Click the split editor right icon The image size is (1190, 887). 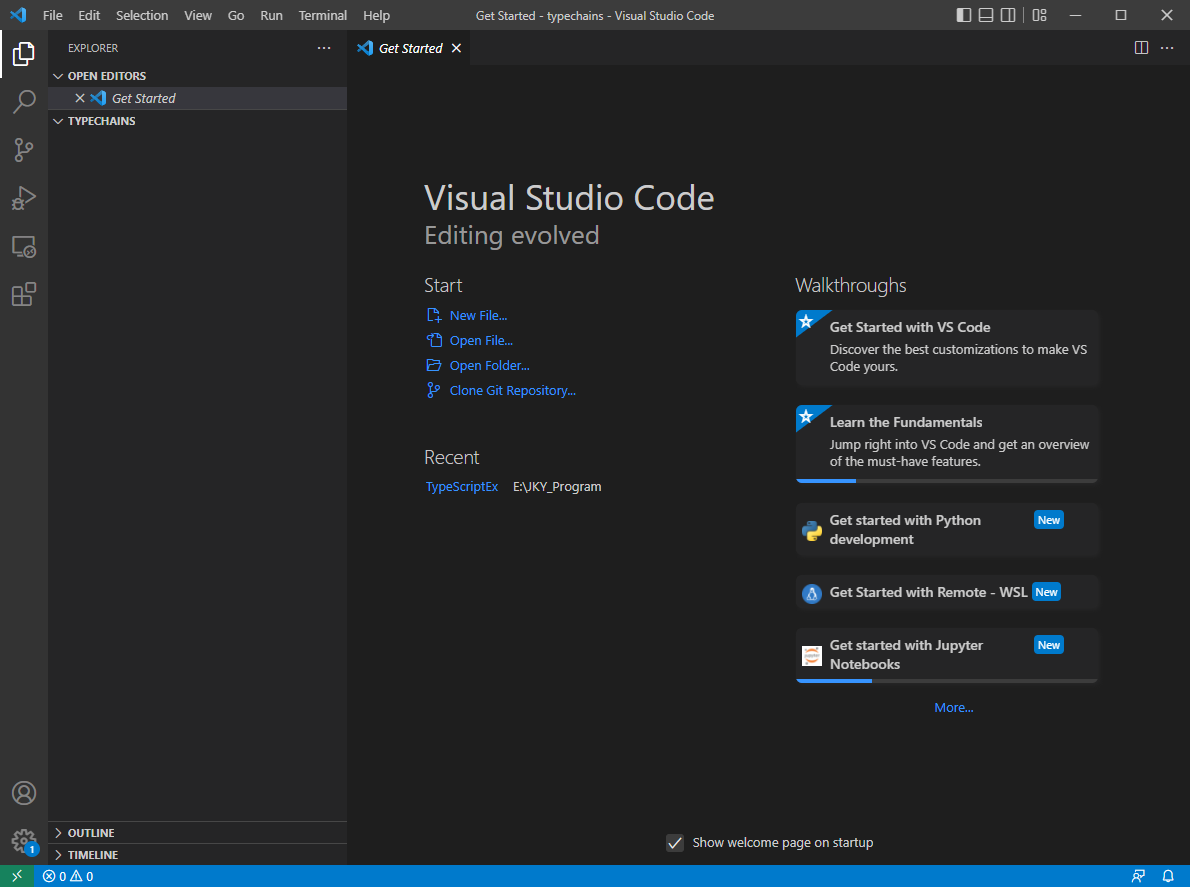click(x=1141, y=48)
